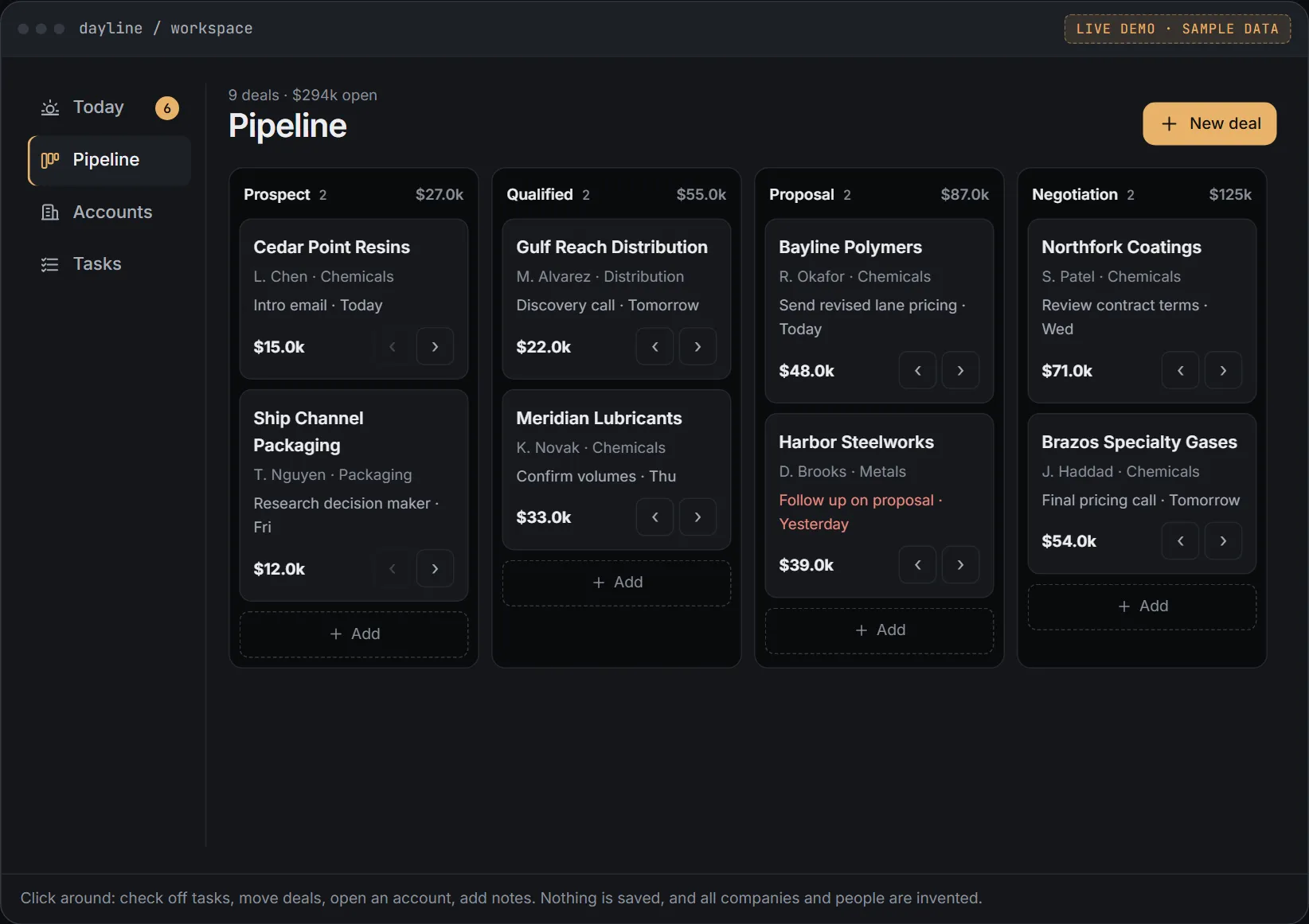Move Harbor Steelworks back a stage
This screenshot has width=1309, height=924.
pyautogui.click(x=918, y=564)
